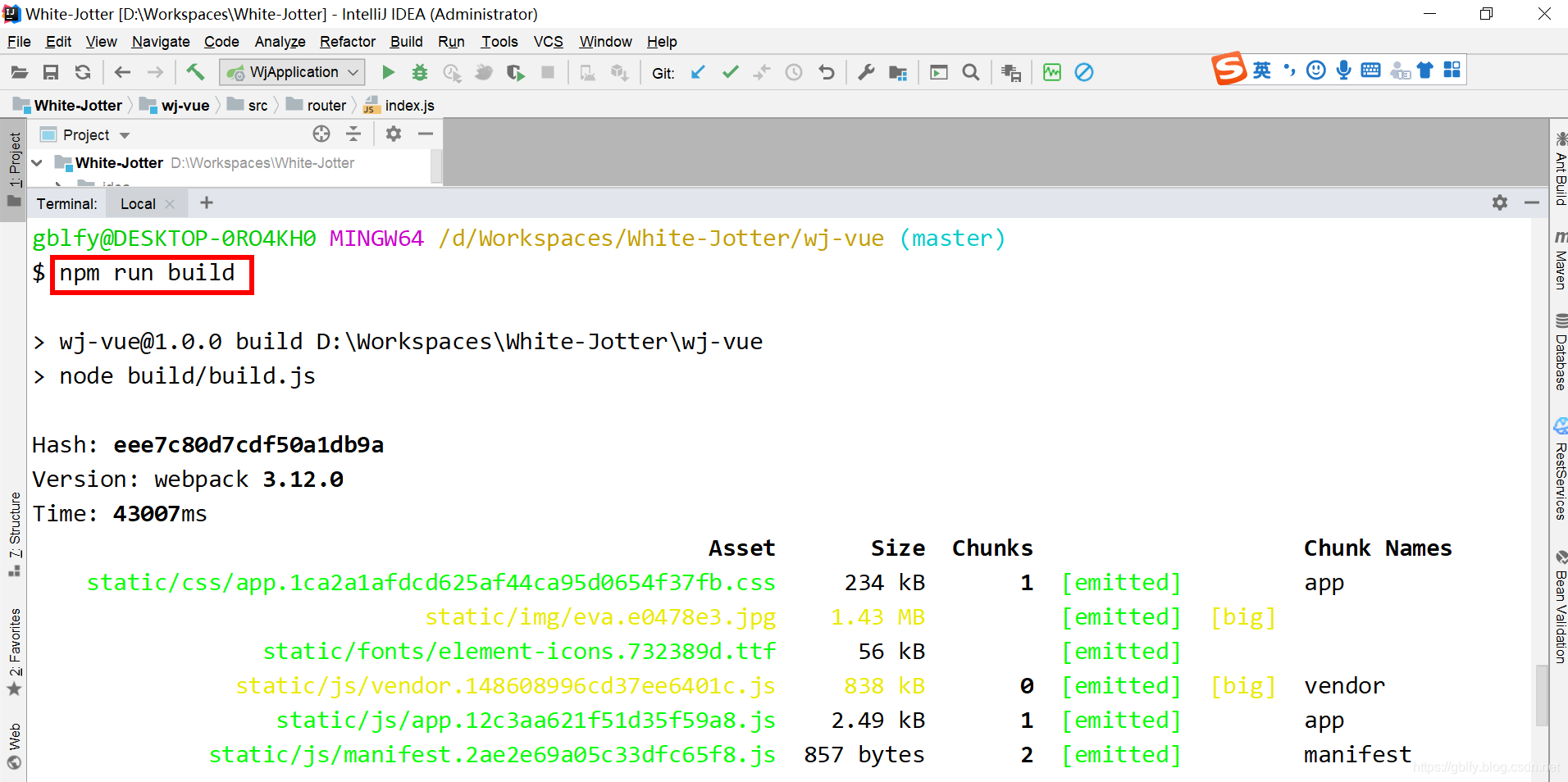1568x782 pixels.
Task: Click the blue circle-slash toolbar icon
Action: [x=1084, y=72]
